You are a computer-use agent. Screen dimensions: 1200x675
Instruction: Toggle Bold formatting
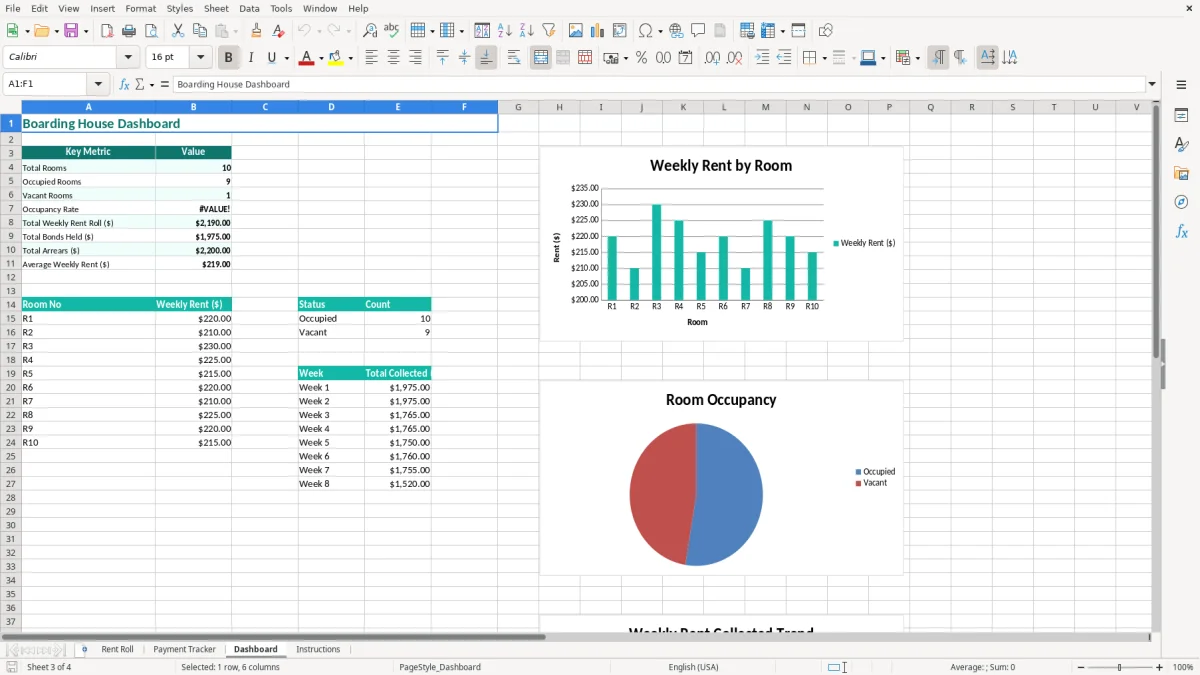pos(228,58)
